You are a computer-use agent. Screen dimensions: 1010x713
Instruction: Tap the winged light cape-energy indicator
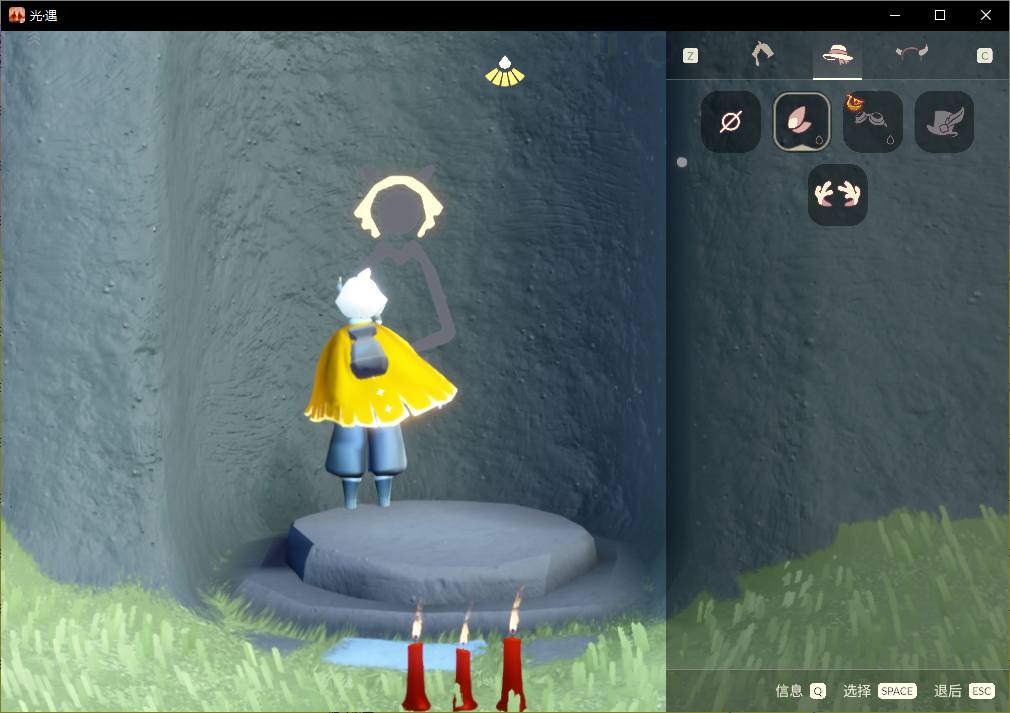pos(505,71)
